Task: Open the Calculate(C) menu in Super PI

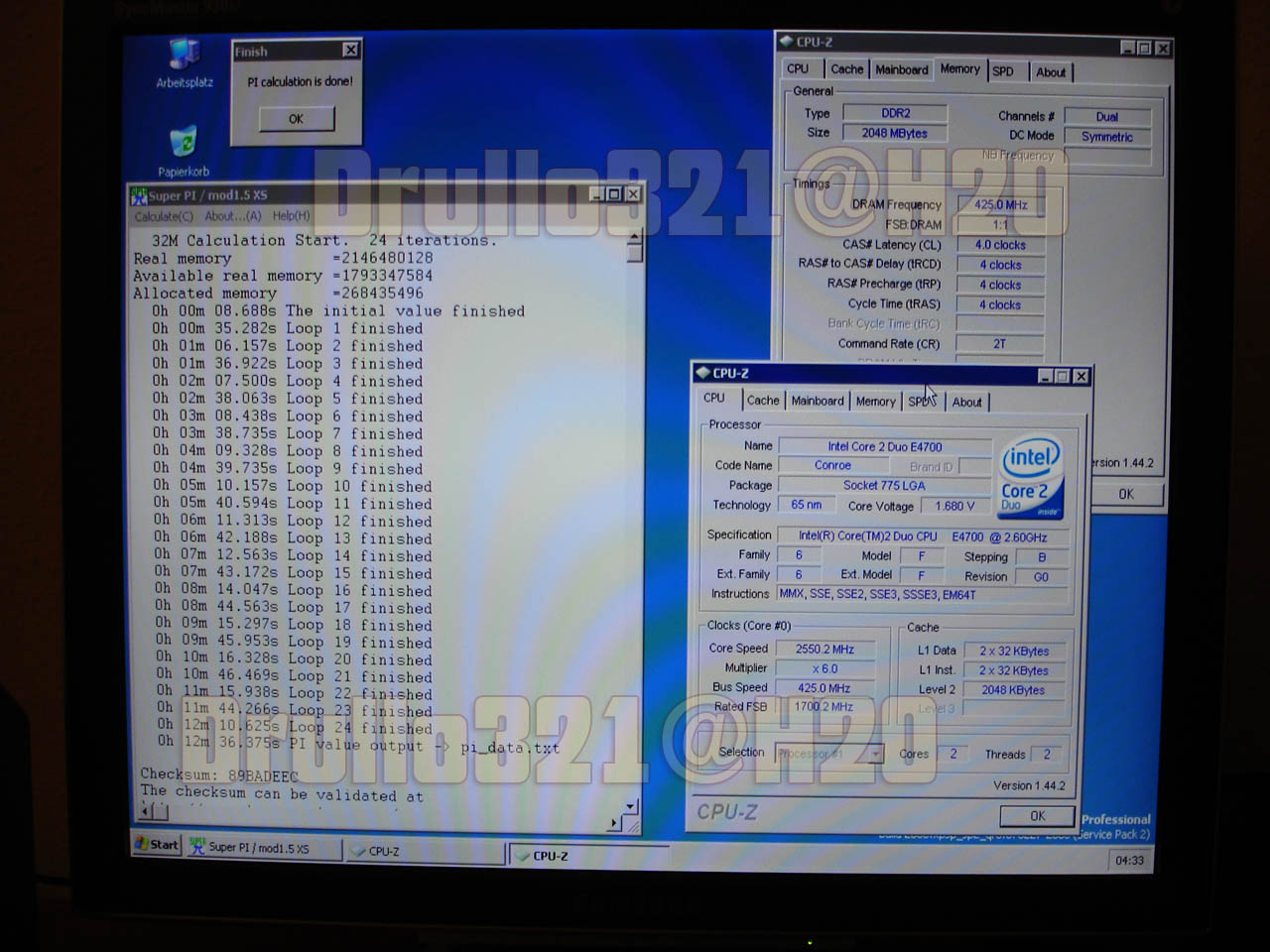Action: click(164, 216)
